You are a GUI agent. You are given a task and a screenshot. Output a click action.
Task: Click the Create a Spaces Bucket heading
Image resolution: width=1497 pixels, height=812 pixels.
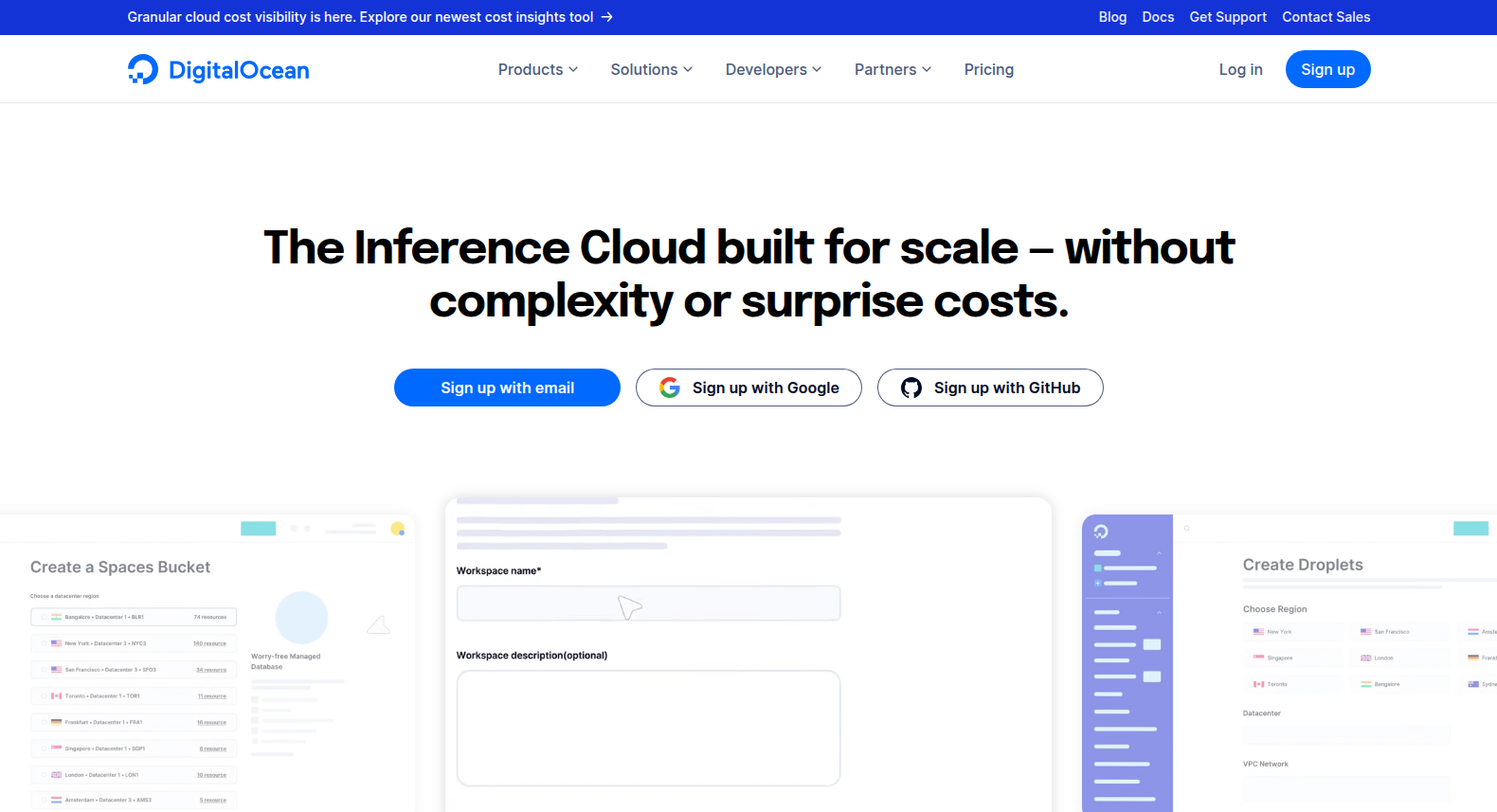pos(120,567)
